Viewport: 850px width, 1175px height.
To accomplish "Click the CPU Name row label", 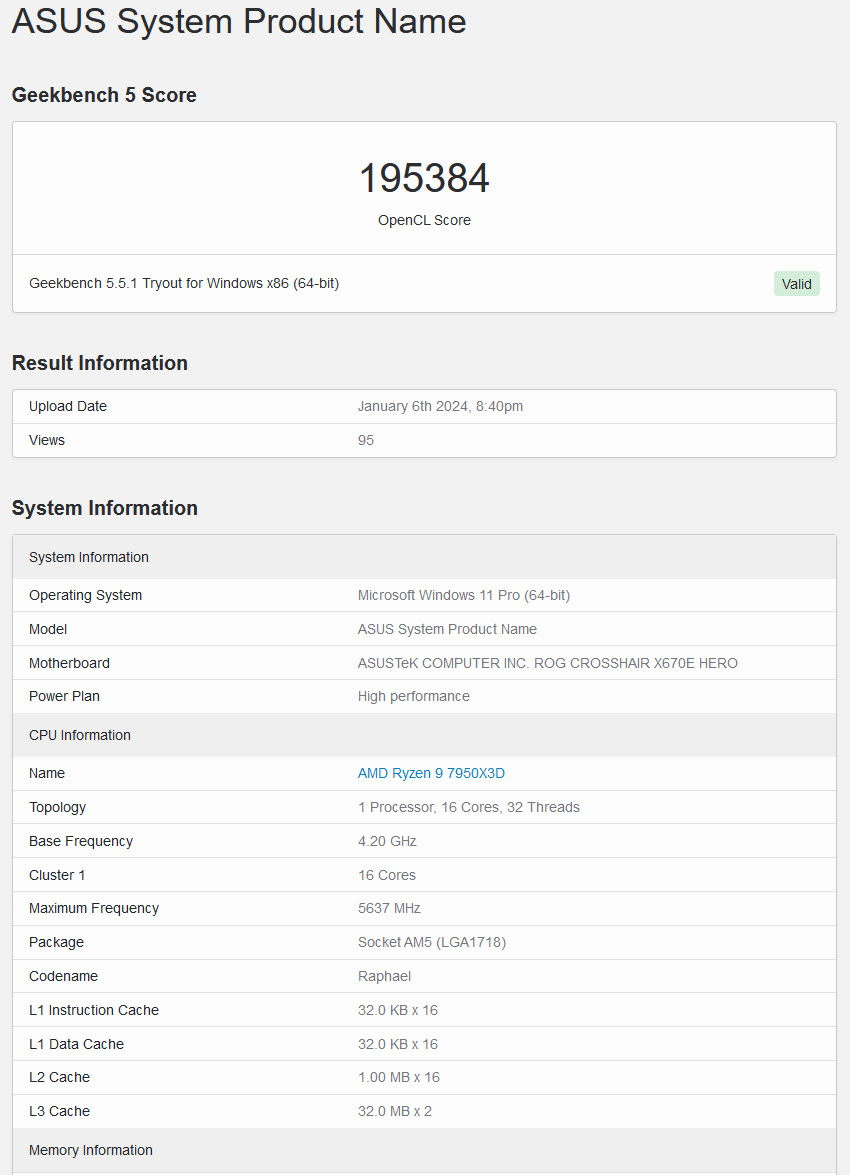I will pos(46,773).
